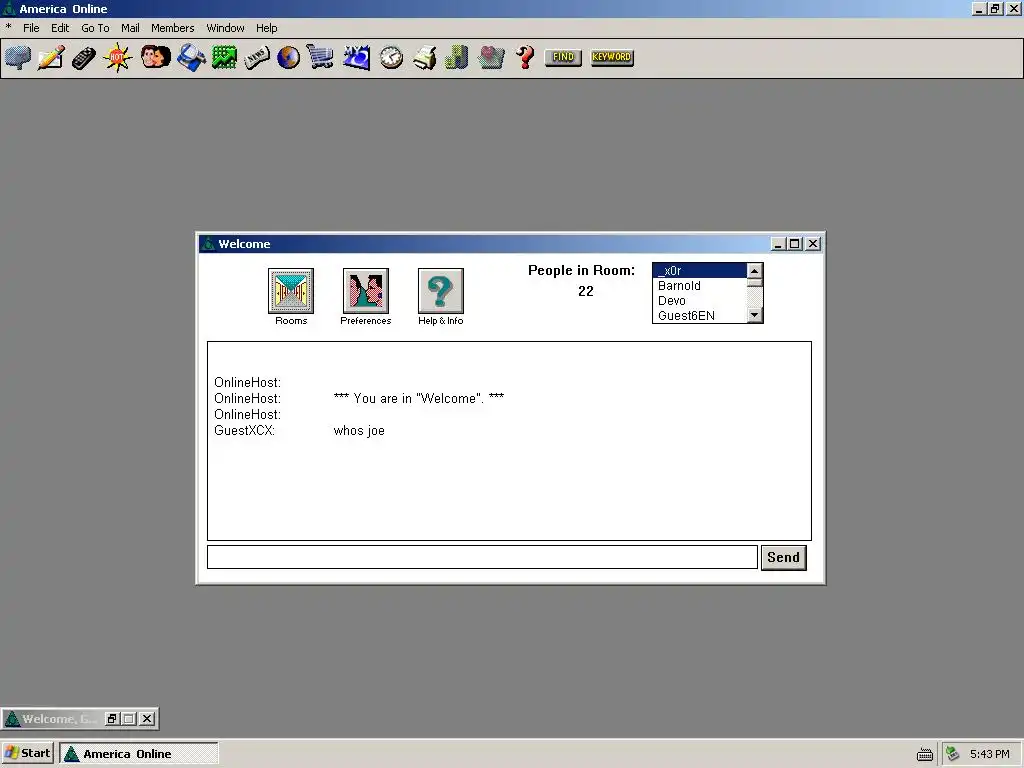This screenshot has height=768, width=1024.
Task: Open the What's Hot starburst icon
Action: [118, 57]
